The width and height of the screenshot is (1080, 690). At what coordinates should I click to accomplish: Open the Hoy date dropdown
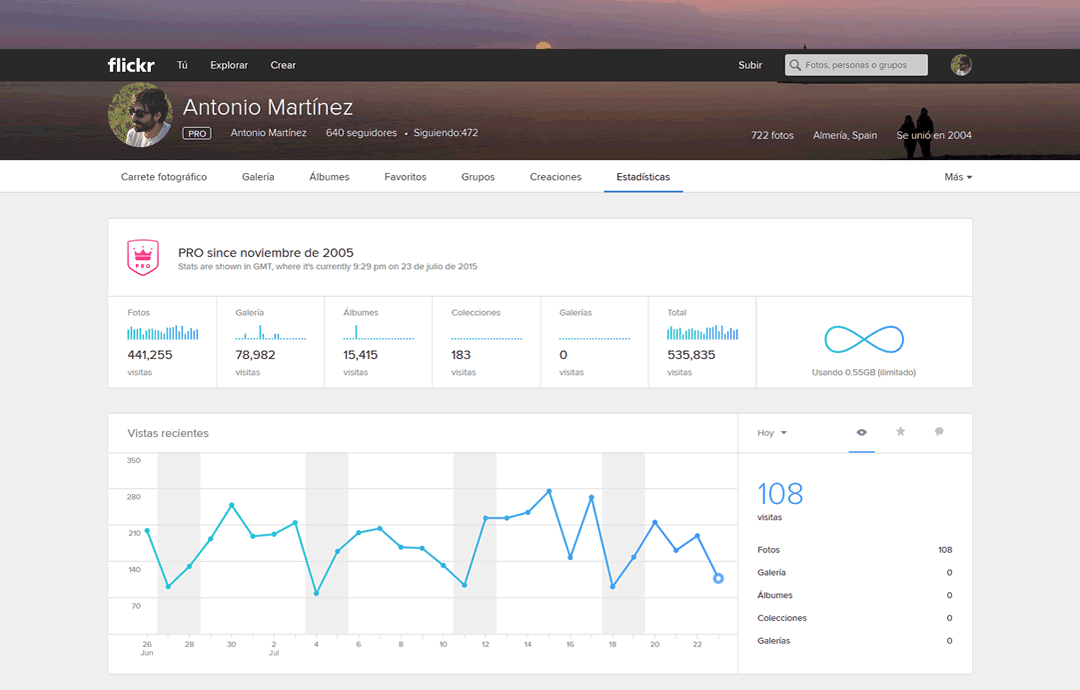click(771, 432)
